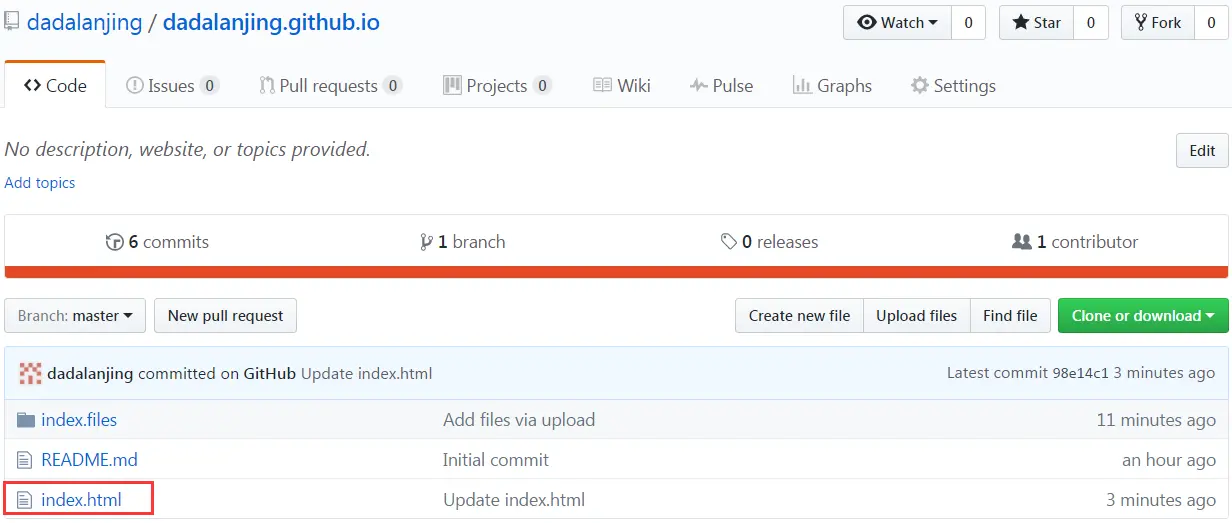Click the folder icon next to index.files
The width and height of the screenshot is (1232, 523).
(x=25, y=420)
